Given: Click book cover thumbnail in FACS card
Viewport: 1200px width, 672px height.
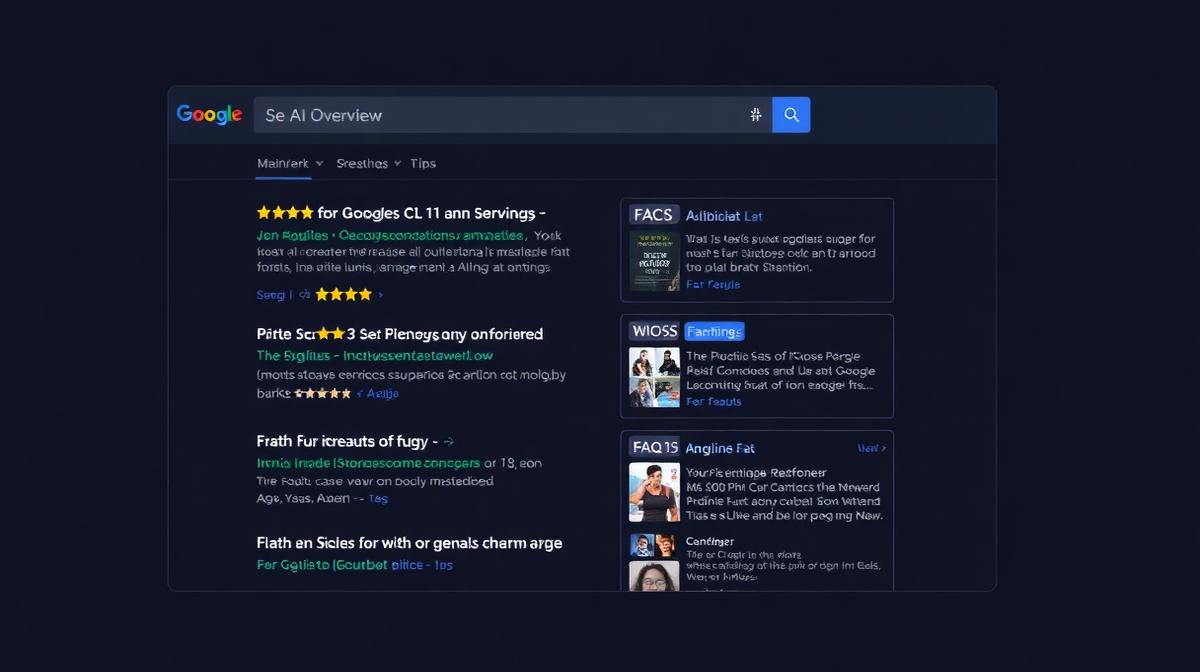Looking at the screenshot, I should 655,262.
